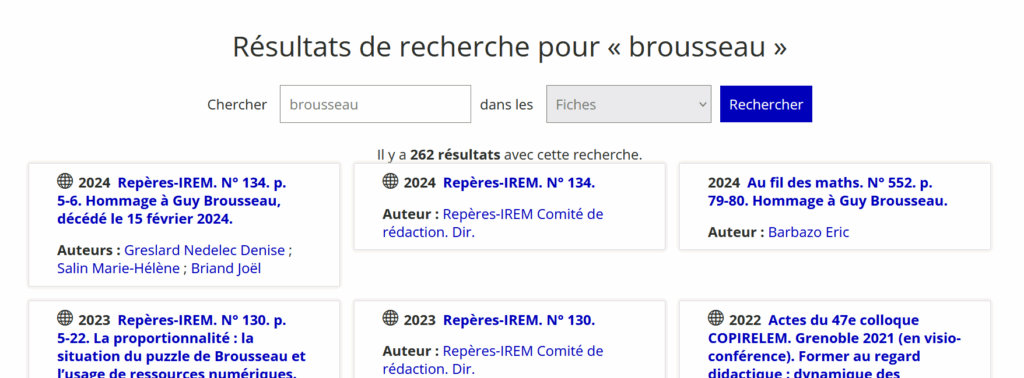1024x378 pixels.
Task: Open author link Salin Marie-Hélène
Action: 118,268
